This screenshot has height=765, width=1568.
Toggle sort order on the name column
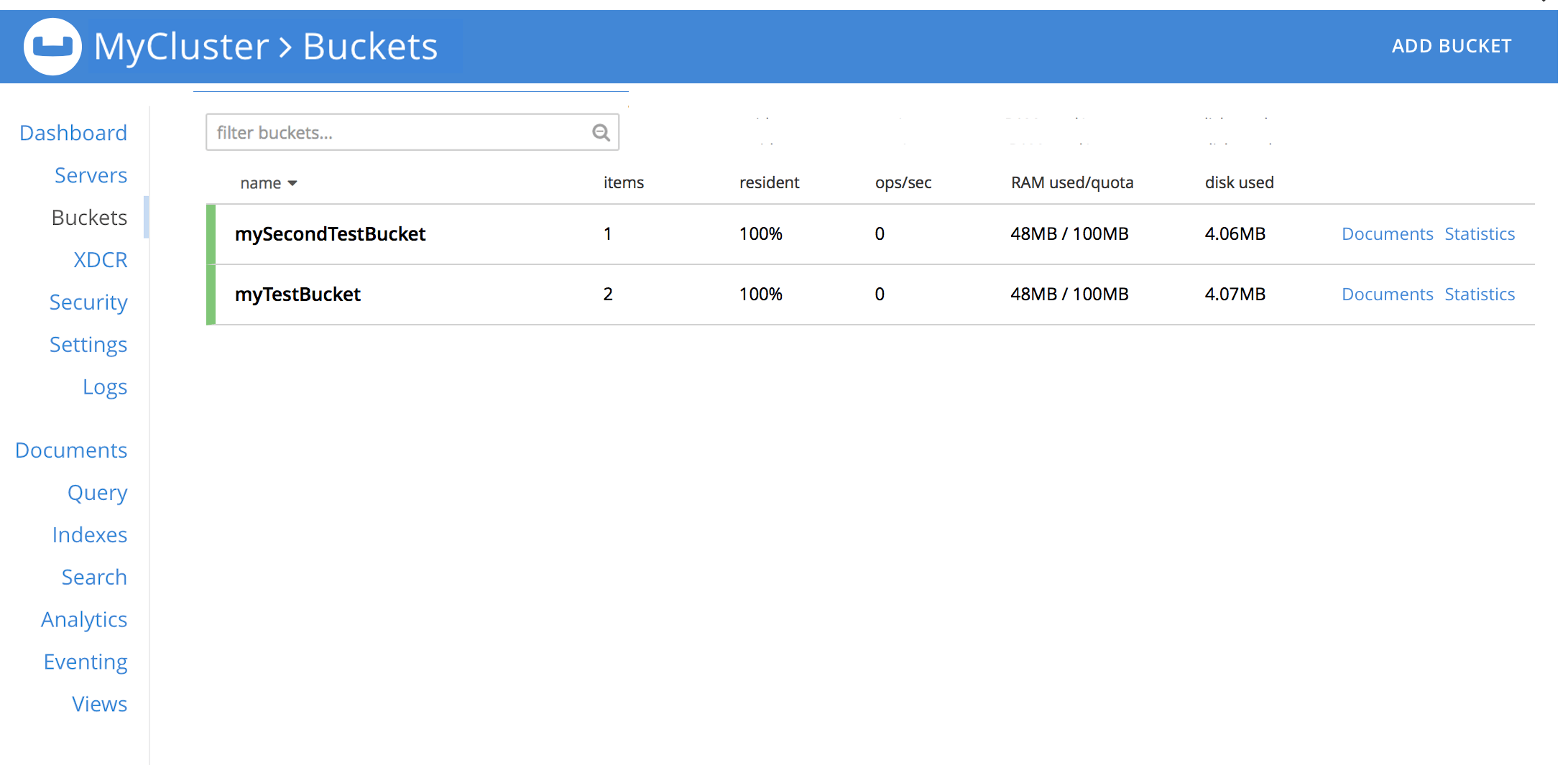click(268, 182)
